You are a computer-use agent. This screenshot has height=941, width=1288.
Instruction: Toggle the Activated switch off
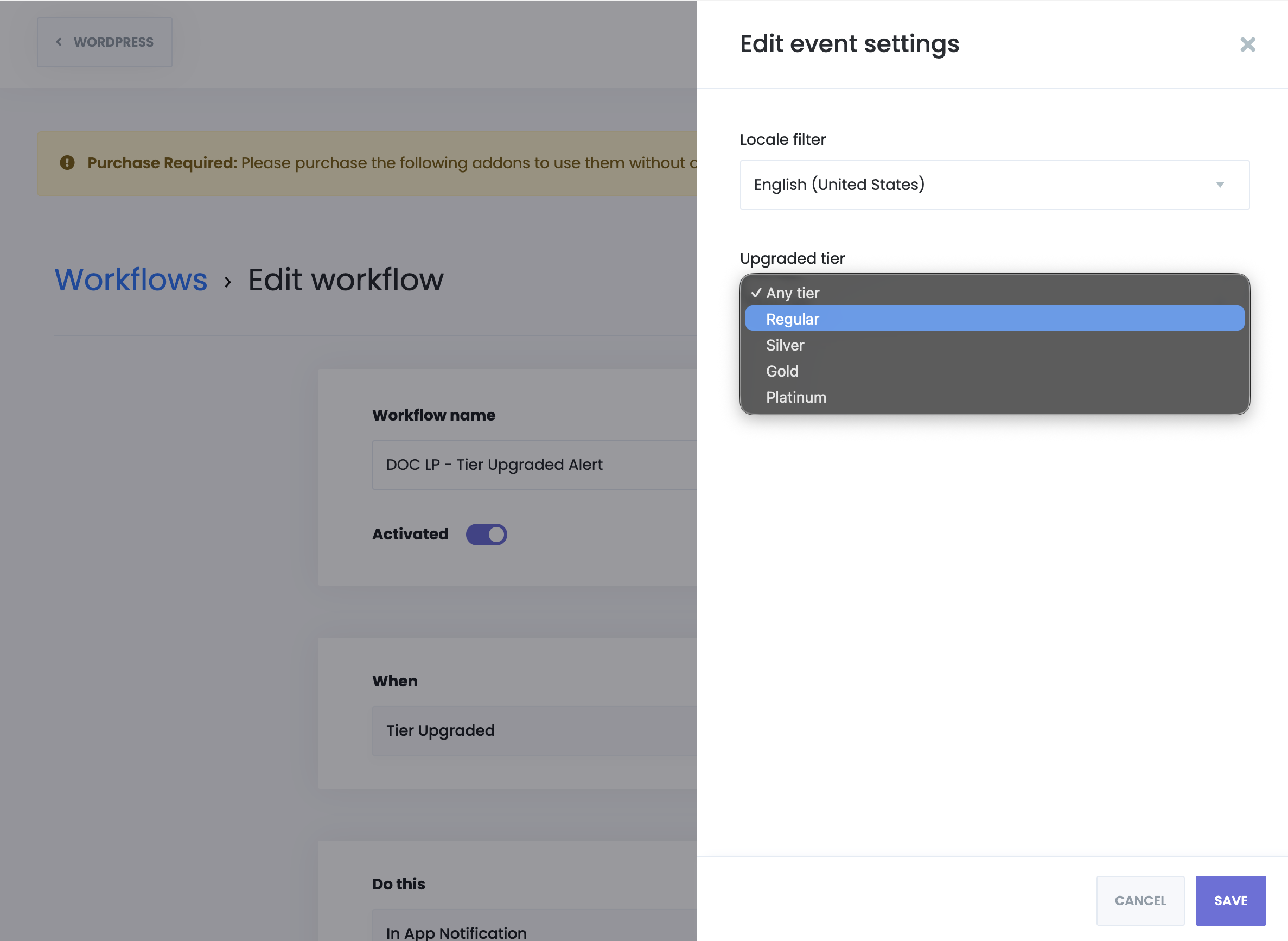point(486,535)
